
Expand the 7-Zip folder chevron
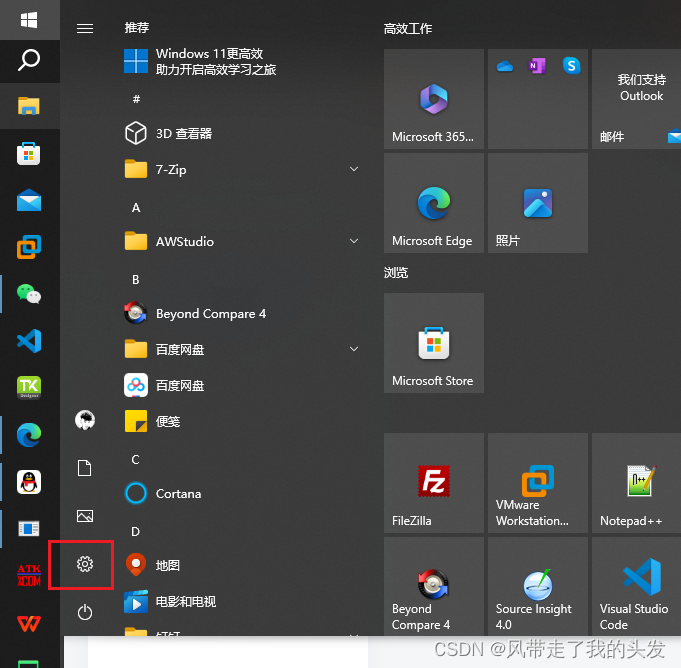click(x=354, y=169)
